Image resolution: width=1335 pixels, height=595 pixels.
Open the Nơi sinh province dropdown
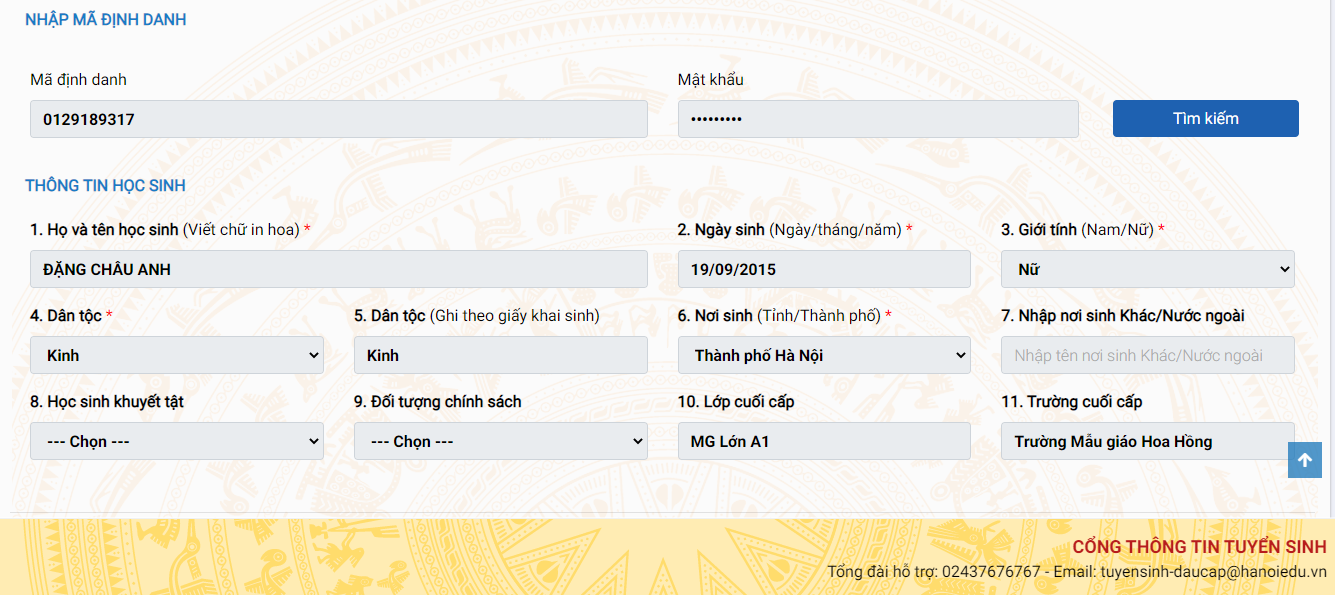(823, 355)
